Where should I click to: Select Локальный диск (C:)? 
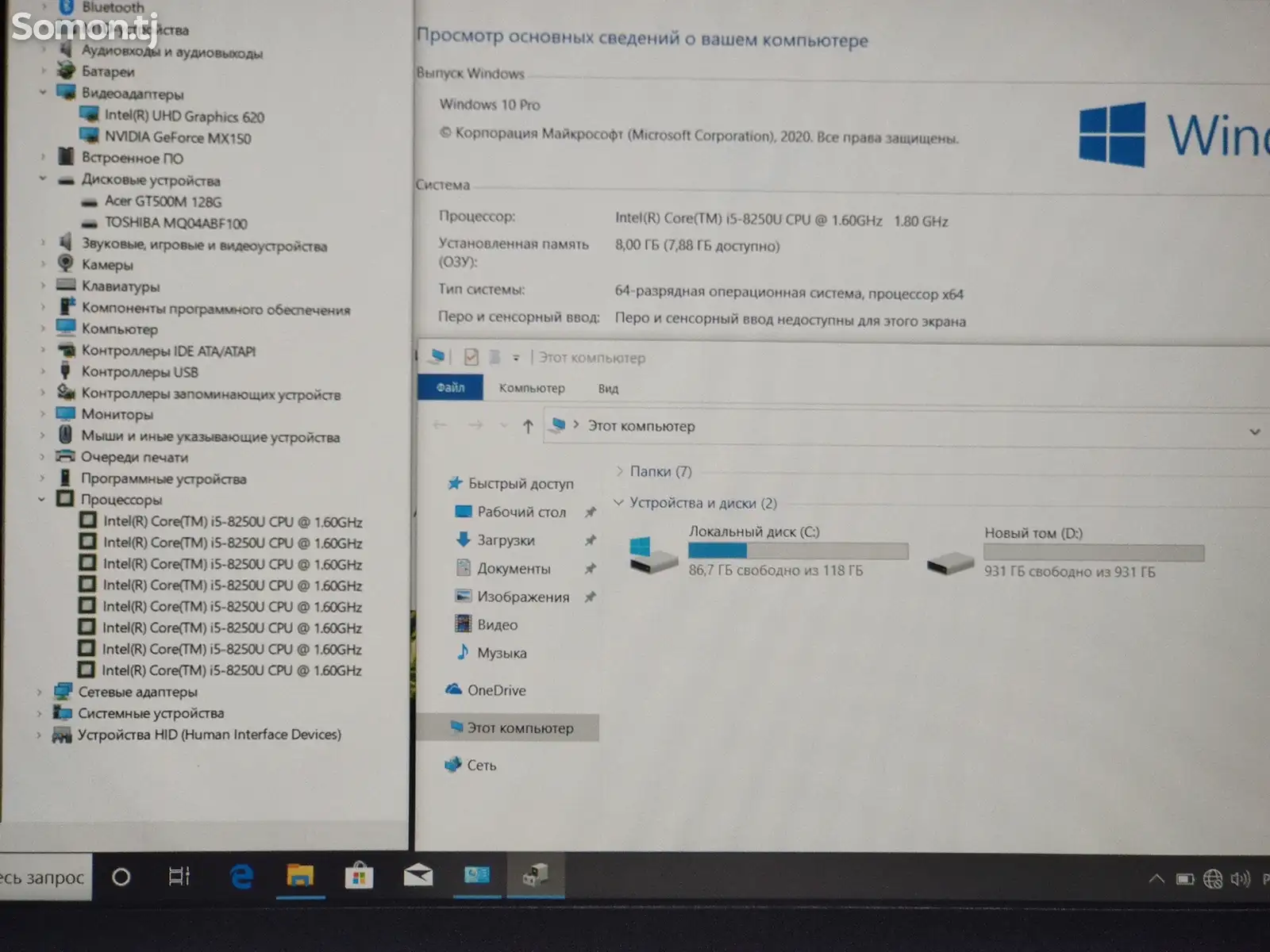pos(768,551)
